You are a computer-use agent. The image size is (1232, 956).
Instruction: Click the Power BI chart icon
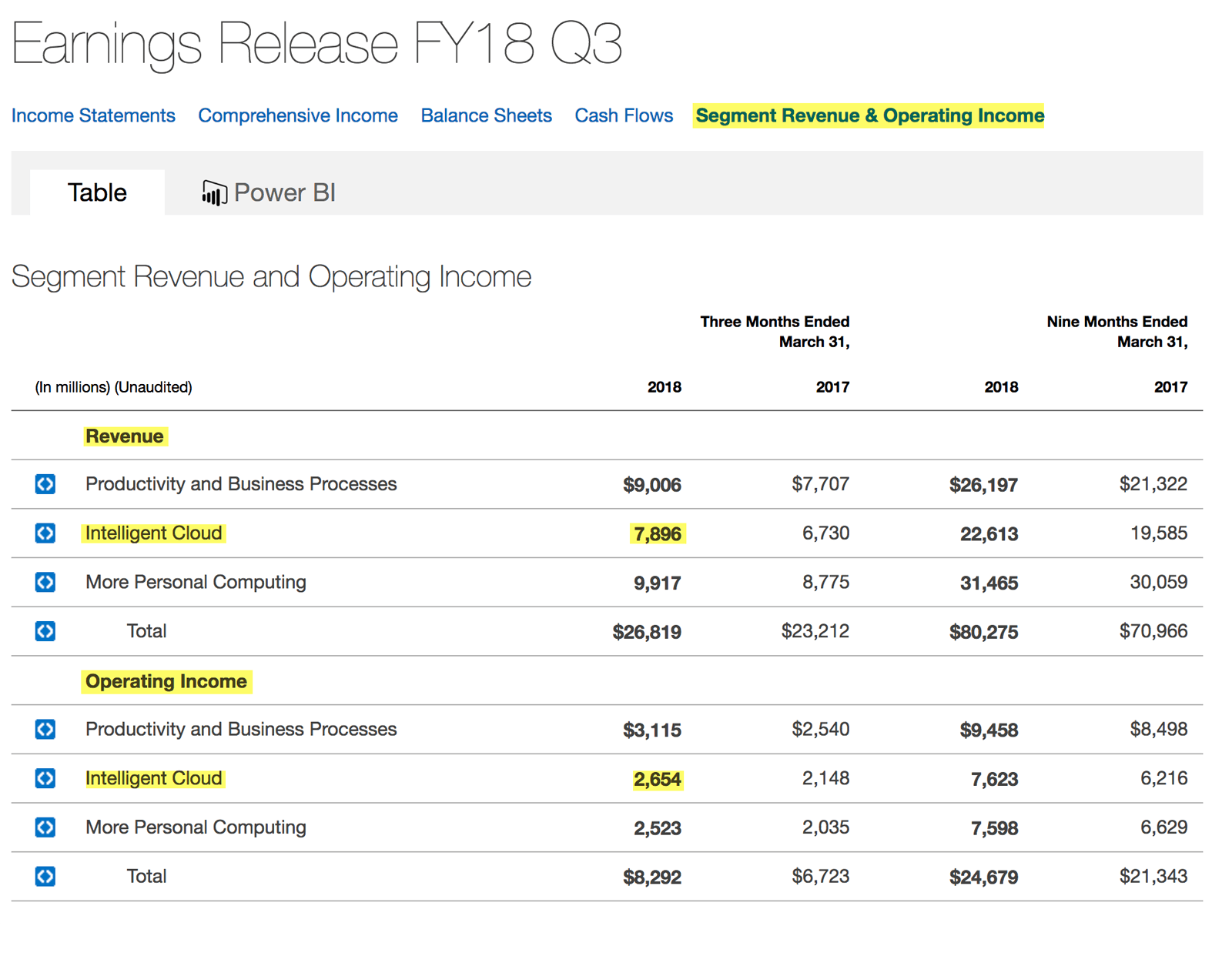tap(214, 192)
